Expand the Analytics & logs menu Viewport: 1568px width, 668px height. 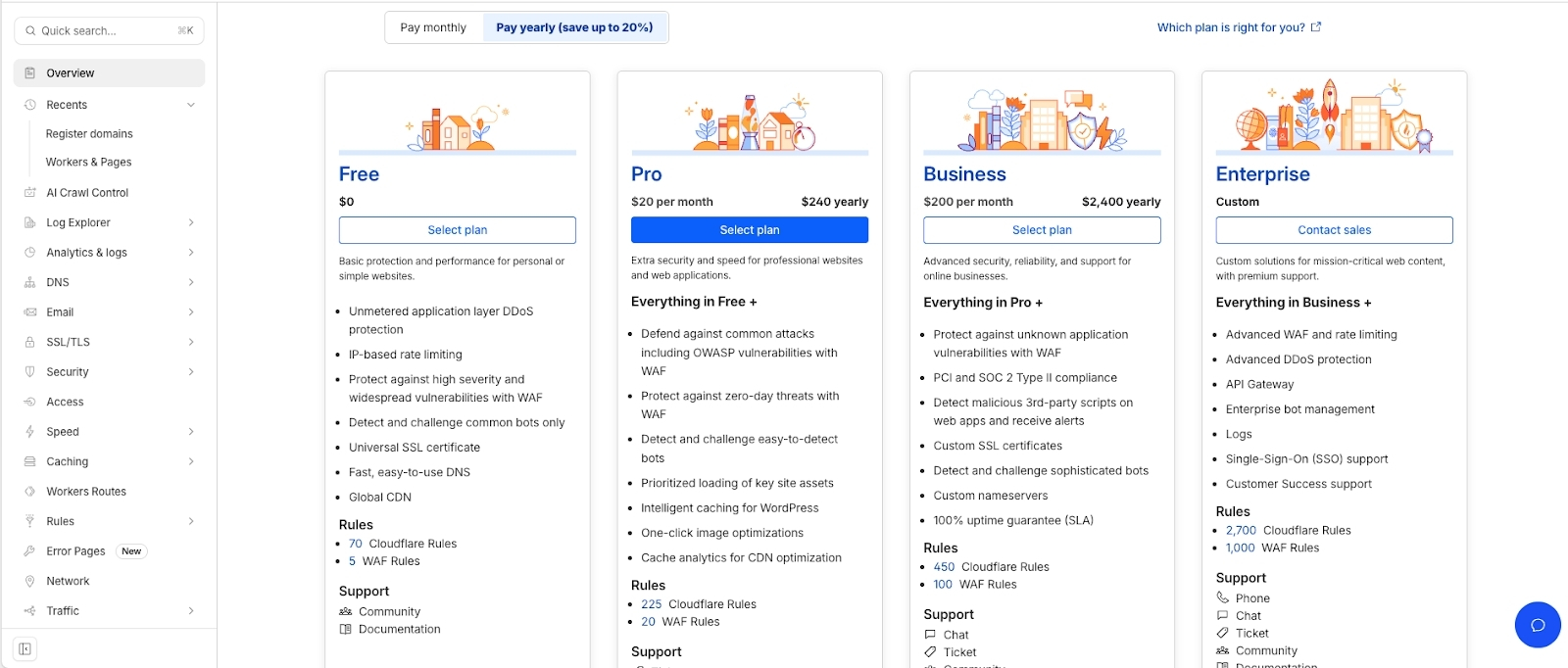tap(191, 253)
